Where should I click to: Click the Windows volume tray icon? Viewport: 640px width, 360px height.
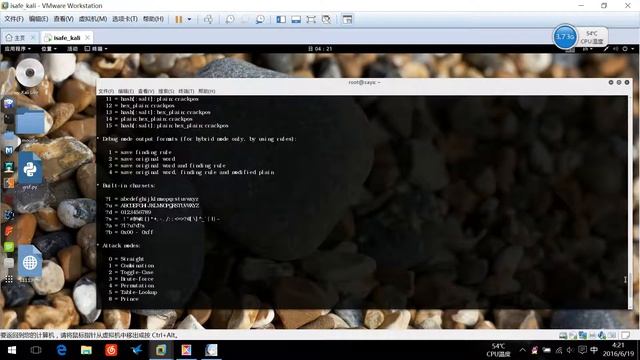click(570, 350)
